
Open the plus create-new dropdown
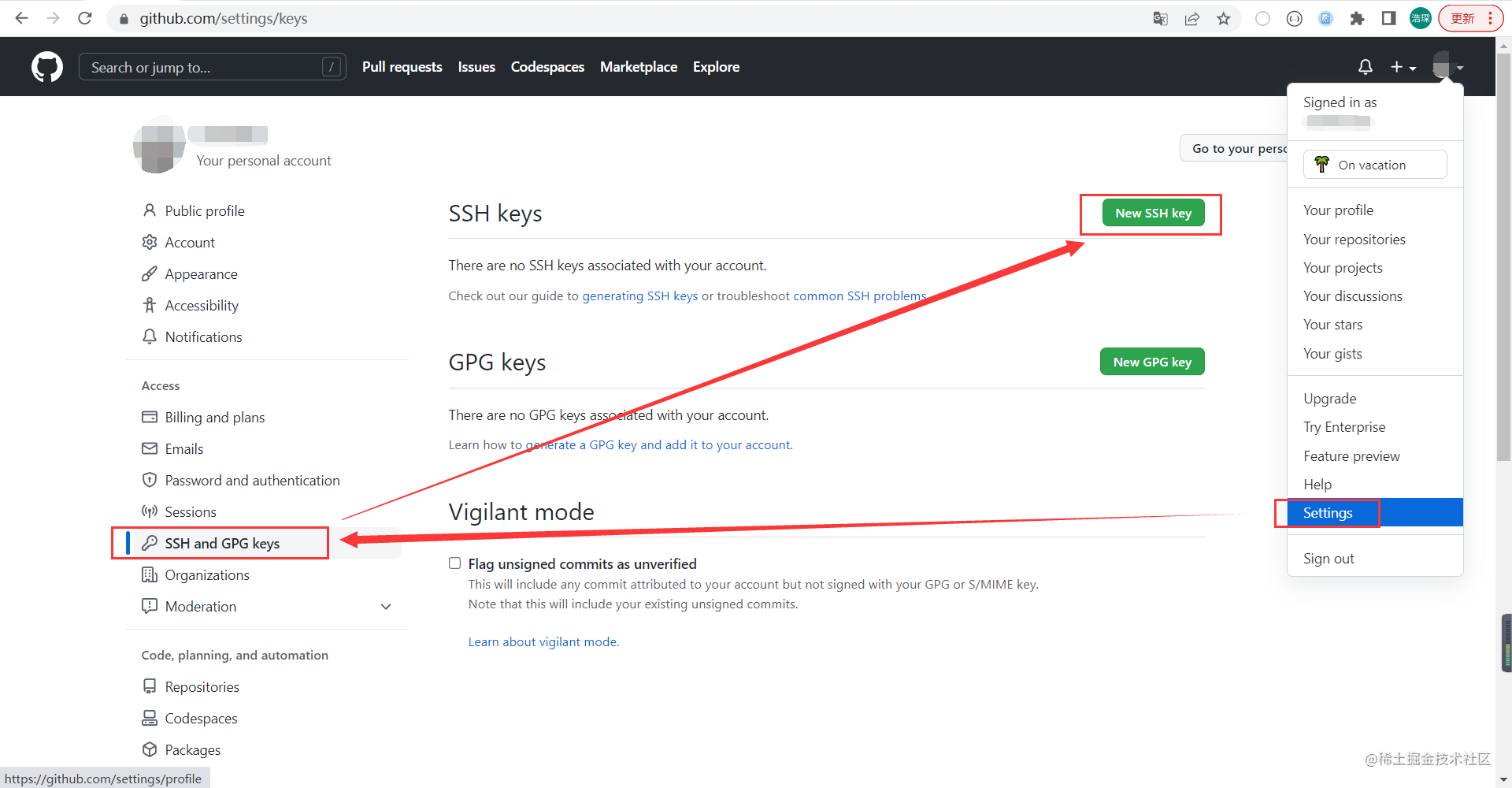point(1403,68)
